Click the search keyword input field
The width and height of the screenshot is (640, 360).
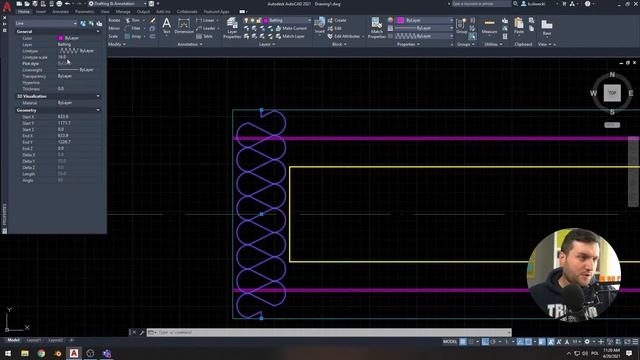pyautogui.click(x=480, y=4)
